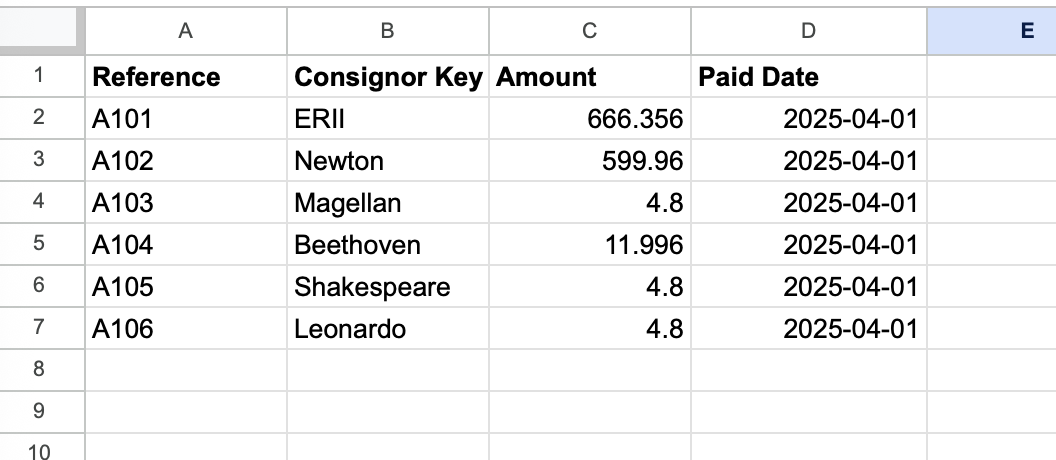Select column D header
Image resolution: width=1056 pixels, height=460 pixels.
pyautogui.click(x=808, y=31)
